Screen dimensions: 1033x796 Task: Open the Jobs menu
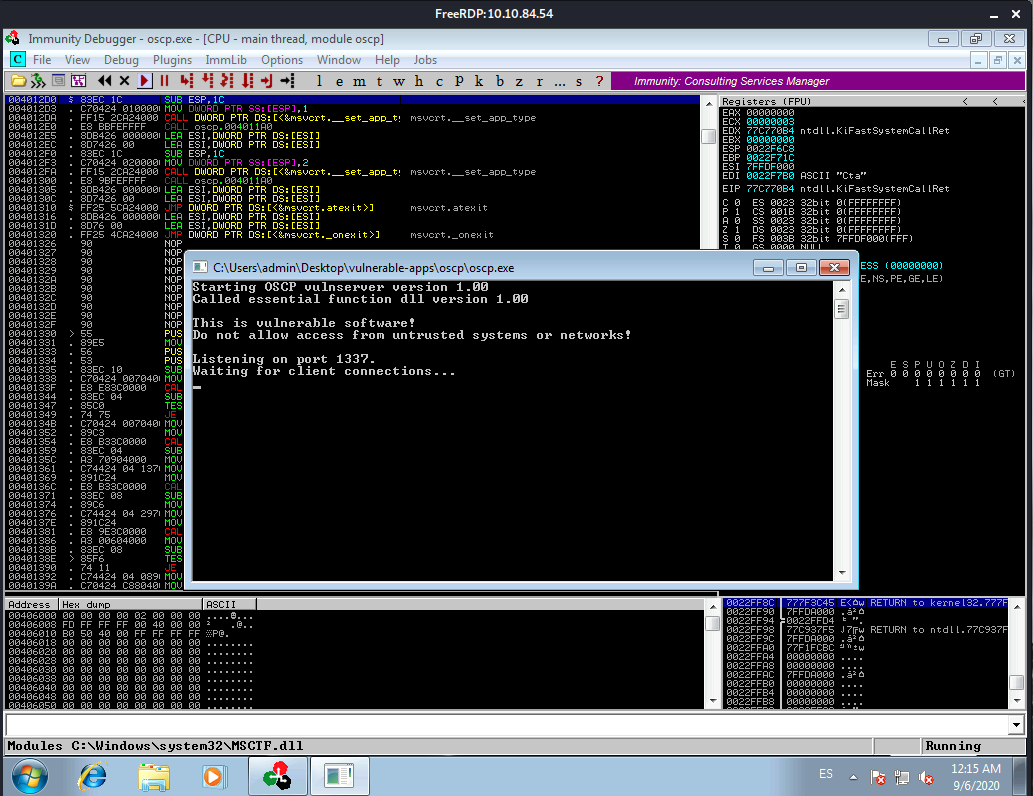pyautogui.click(x=425, y=60)
